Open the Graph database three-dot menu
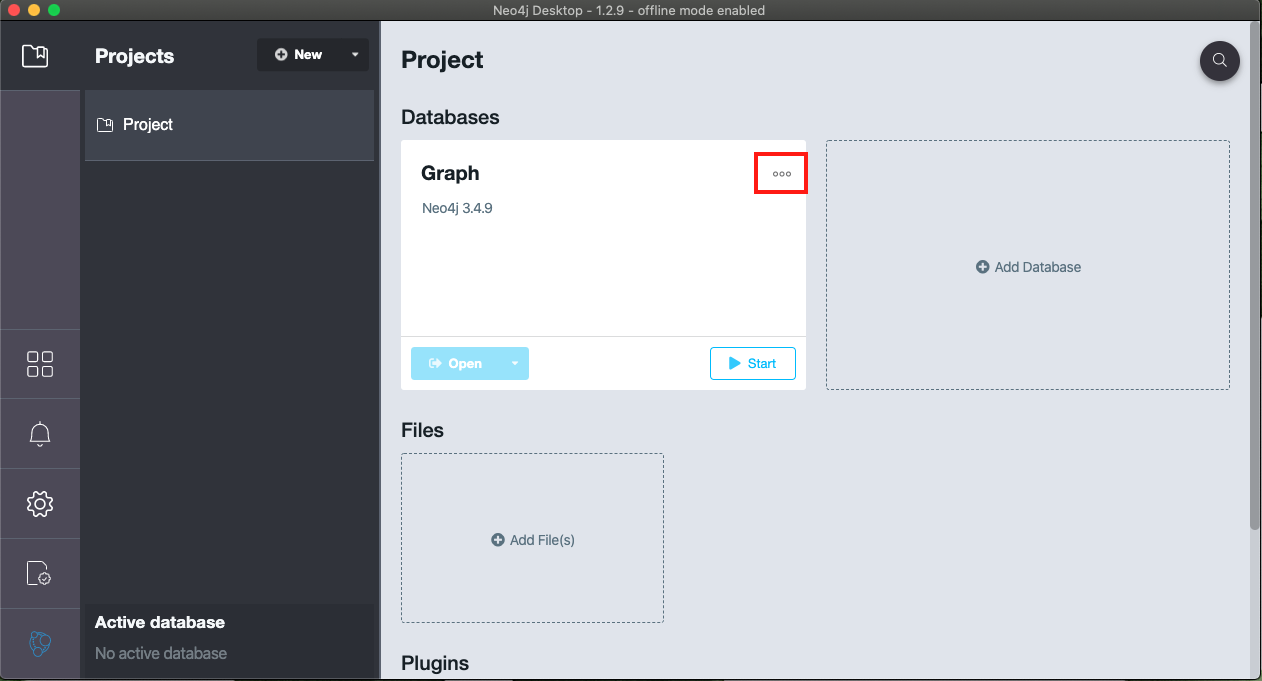1262x681 pixels. click(x=781, y=174)
